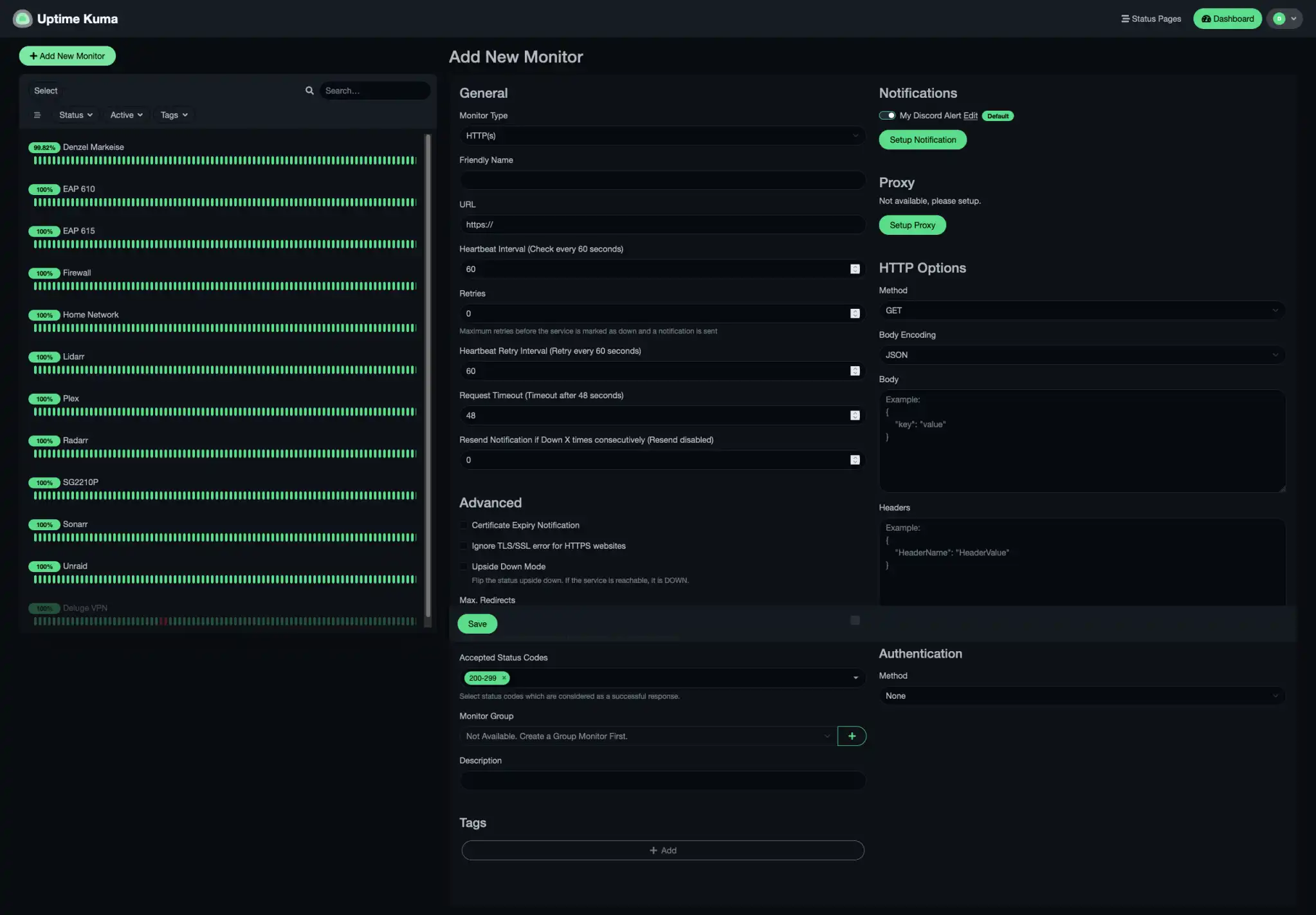Toggle the My Discord Alert notification switch

887,116
